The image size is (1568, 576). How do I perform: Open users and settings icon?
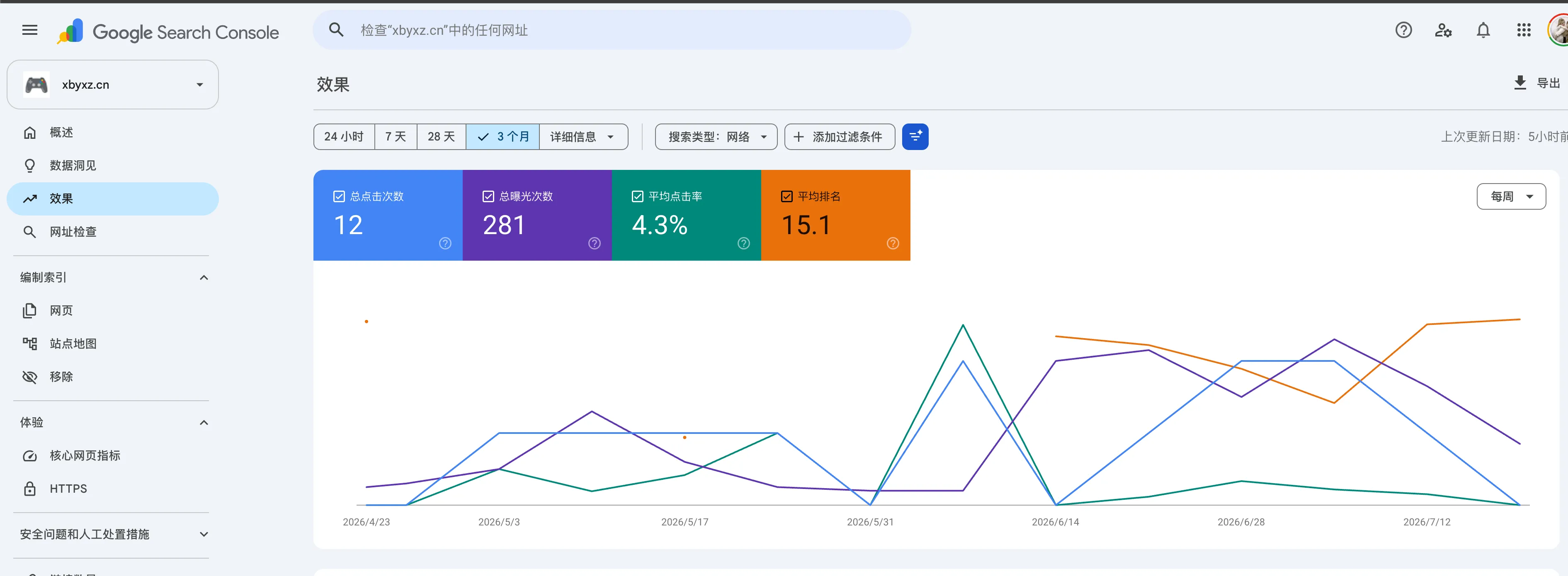pyautogui.click(x=1443, y=30)
